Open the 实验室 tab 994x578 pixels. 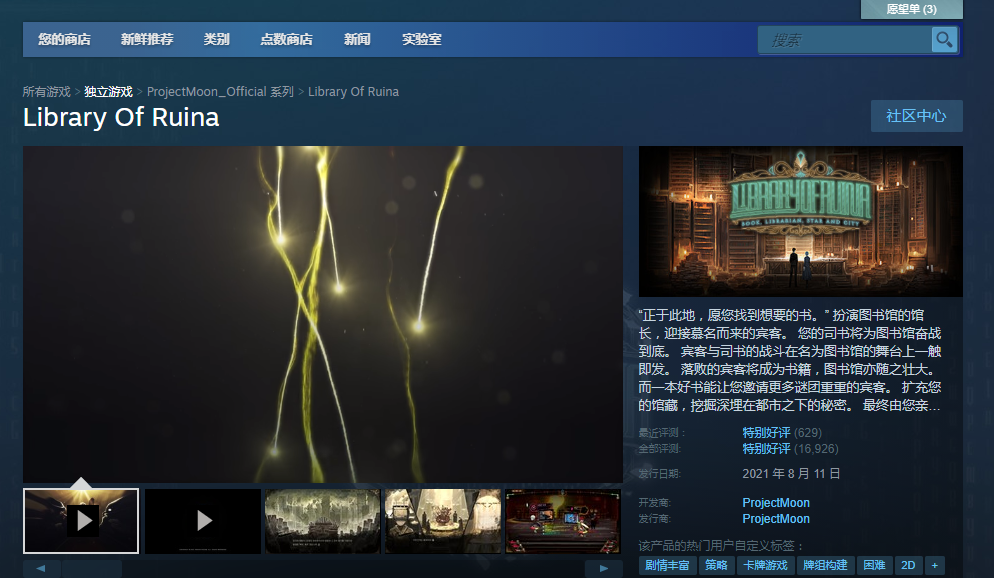click(x=422, y=39)
